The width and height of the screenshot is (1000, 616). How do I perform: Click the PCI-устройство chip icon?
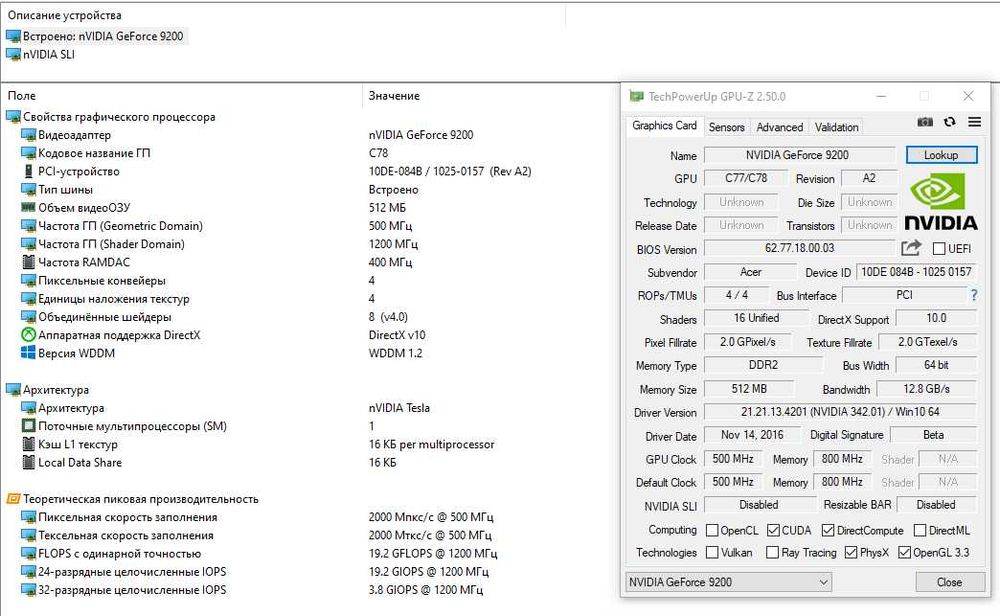(x=28, y=172)
